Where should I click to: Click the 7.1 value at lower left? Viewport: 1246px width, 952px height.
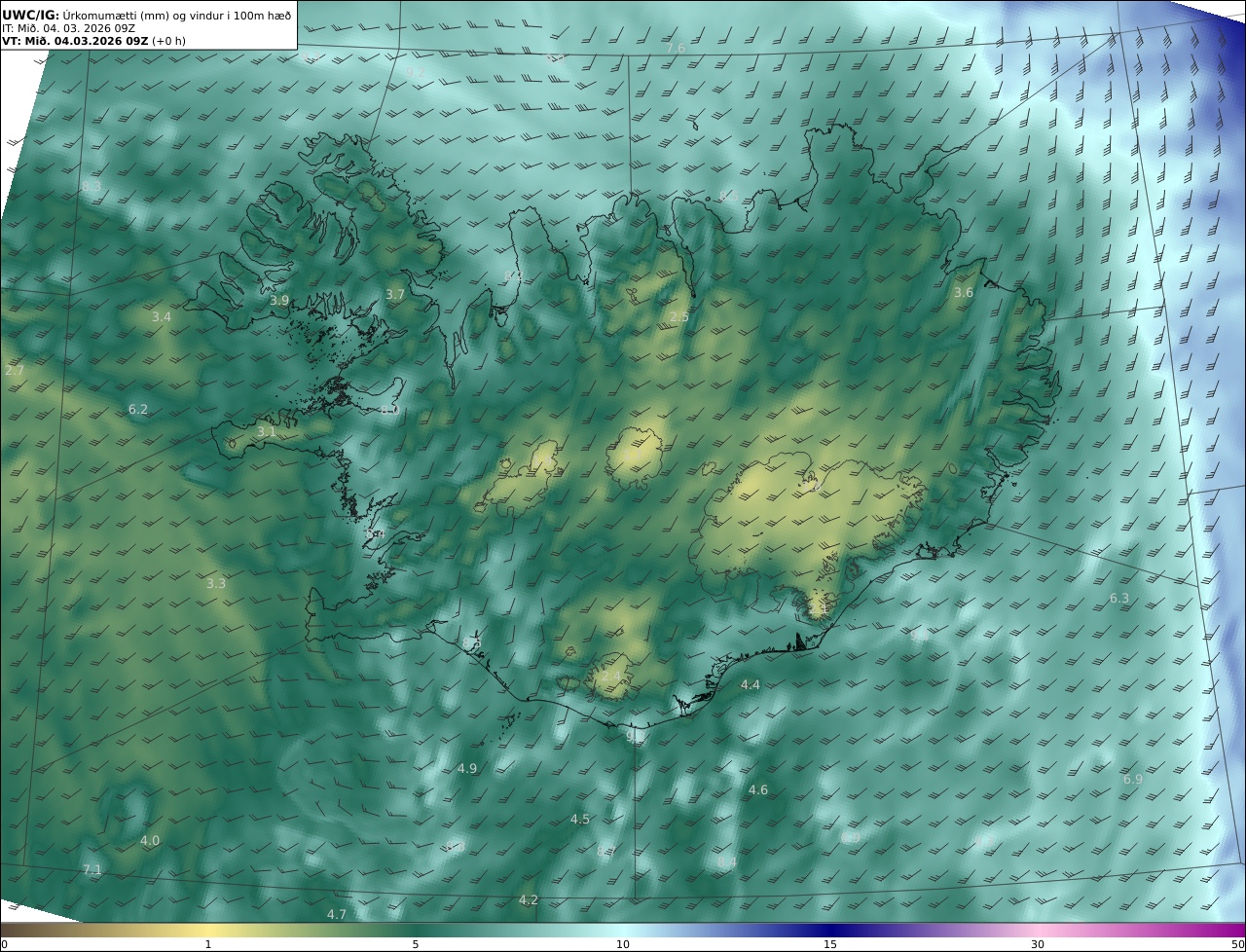coord(92,870)
